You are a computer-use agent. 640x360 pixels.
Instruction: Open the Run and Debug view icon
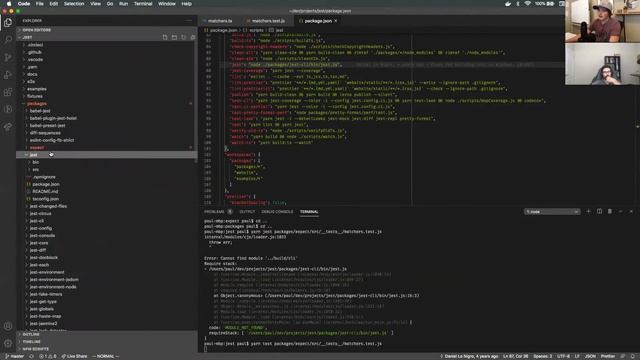(x=8, y=75)
